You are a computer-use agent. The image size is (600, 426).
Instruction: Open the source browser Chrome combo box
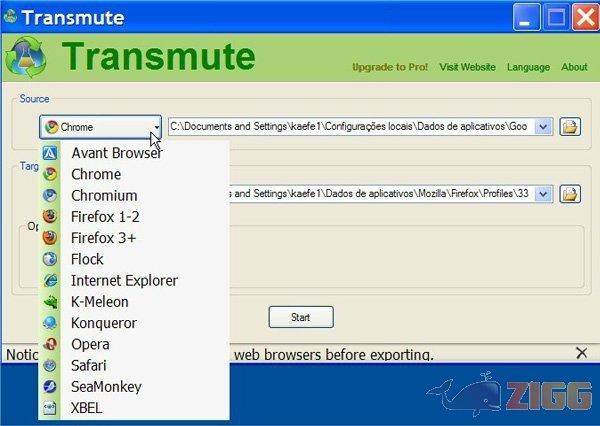coord(101,127)
